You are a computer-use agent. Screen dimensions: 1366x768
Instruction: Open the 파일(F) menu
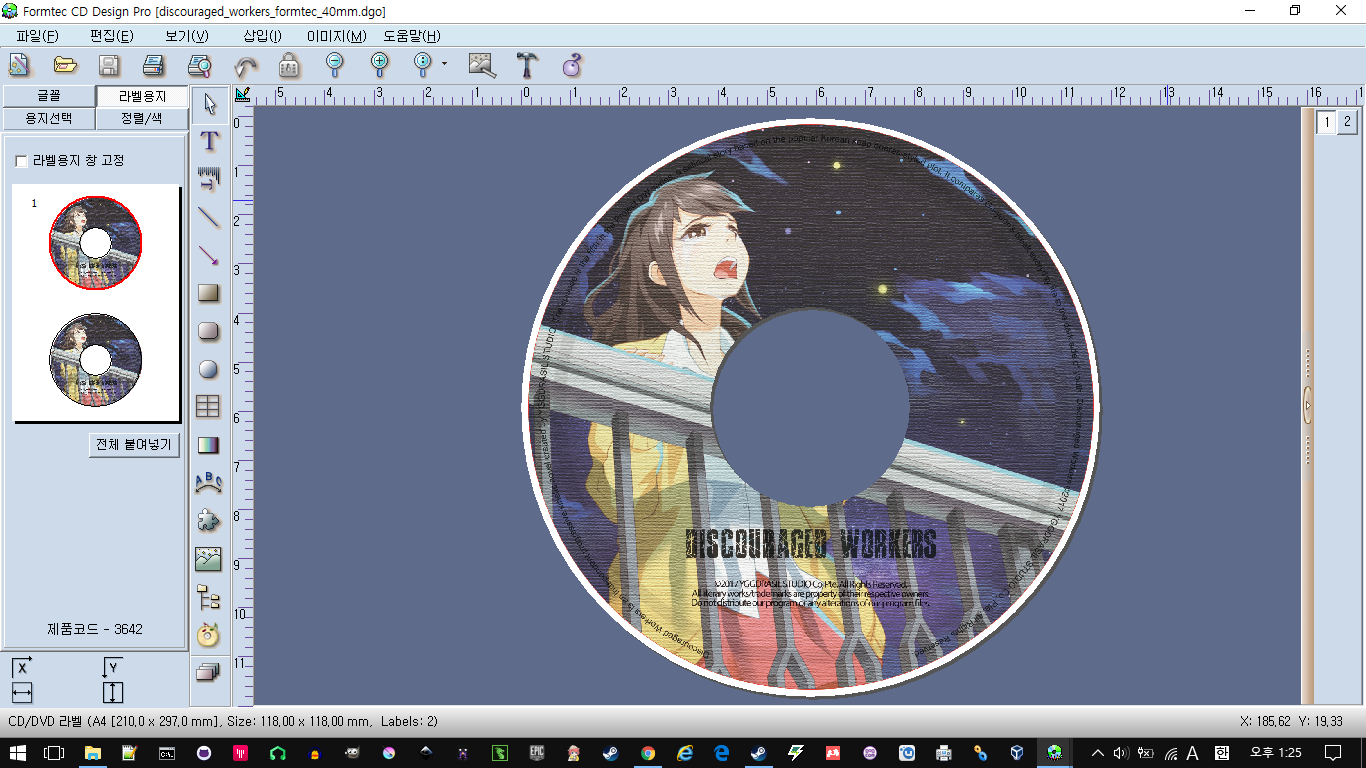(x=37, y=36)
